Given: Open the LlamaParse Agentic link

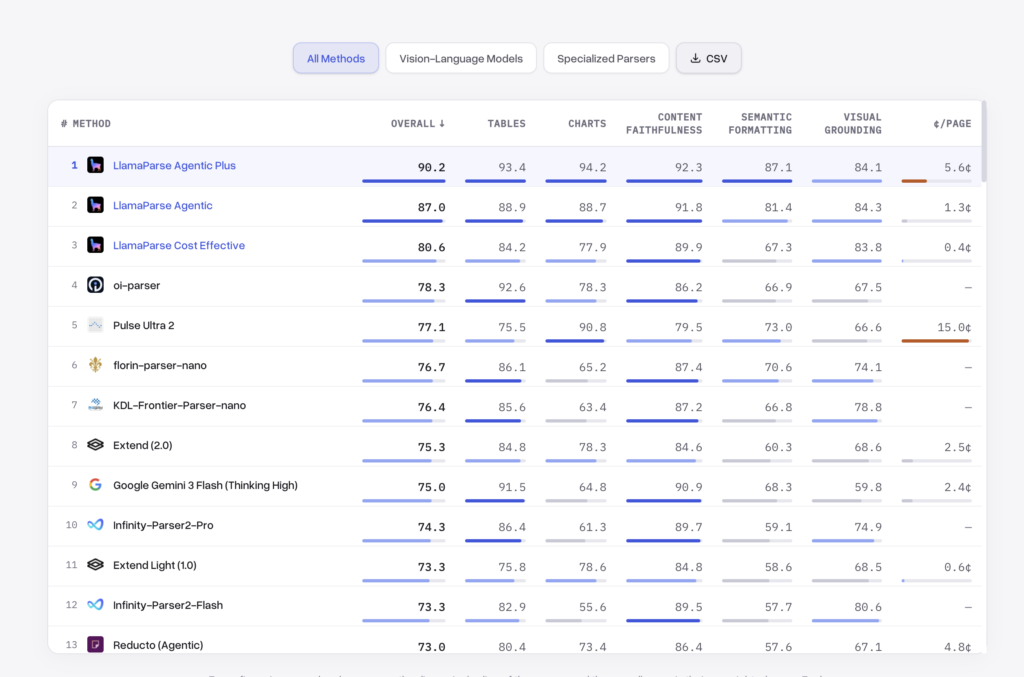Looking at the screenshot, I should click(x=163, y=206).
